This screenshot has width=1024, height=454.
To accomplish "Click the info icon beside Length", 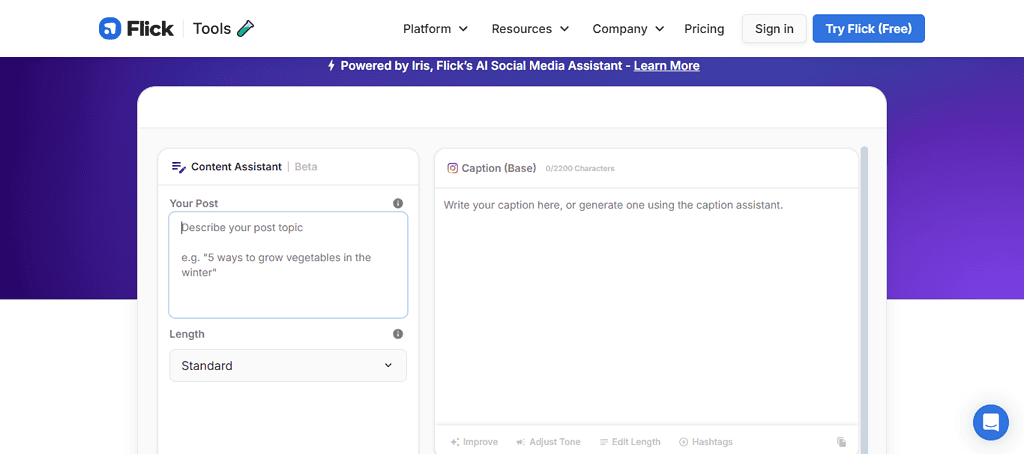I will 398,334.
